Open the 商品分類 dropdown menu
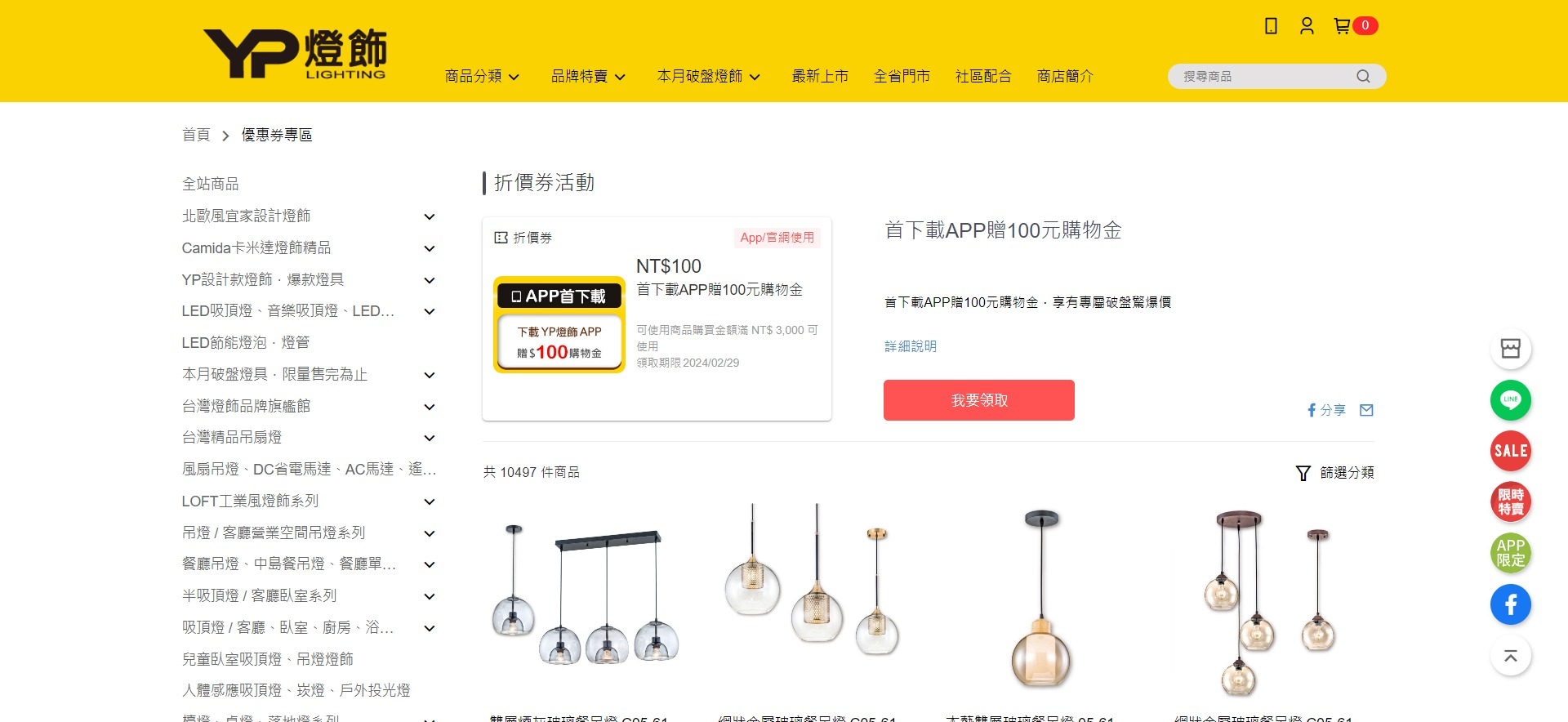The height and width of the screenshot is (722, 1568). point(482,76)
